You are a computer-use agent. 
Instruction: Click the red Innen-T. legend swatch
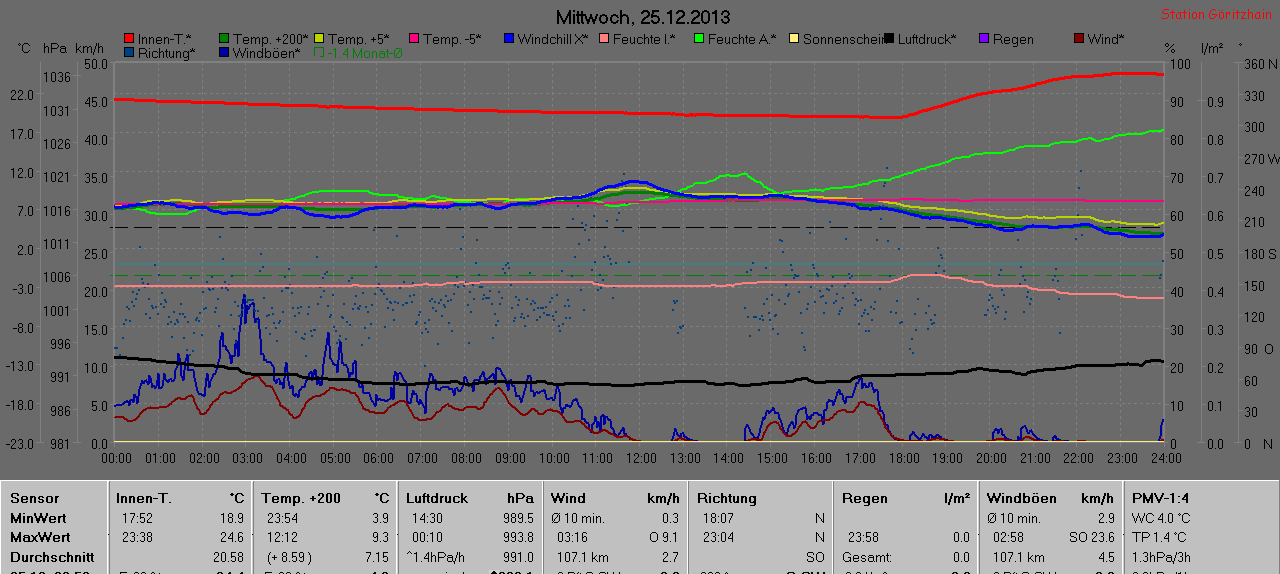click(x=129, y=39)
